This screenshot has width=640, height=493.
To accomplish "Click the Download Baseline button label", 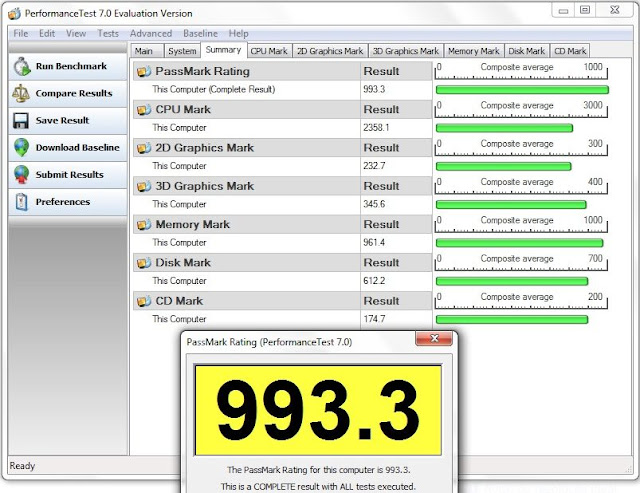I will (x=78, y=148).
